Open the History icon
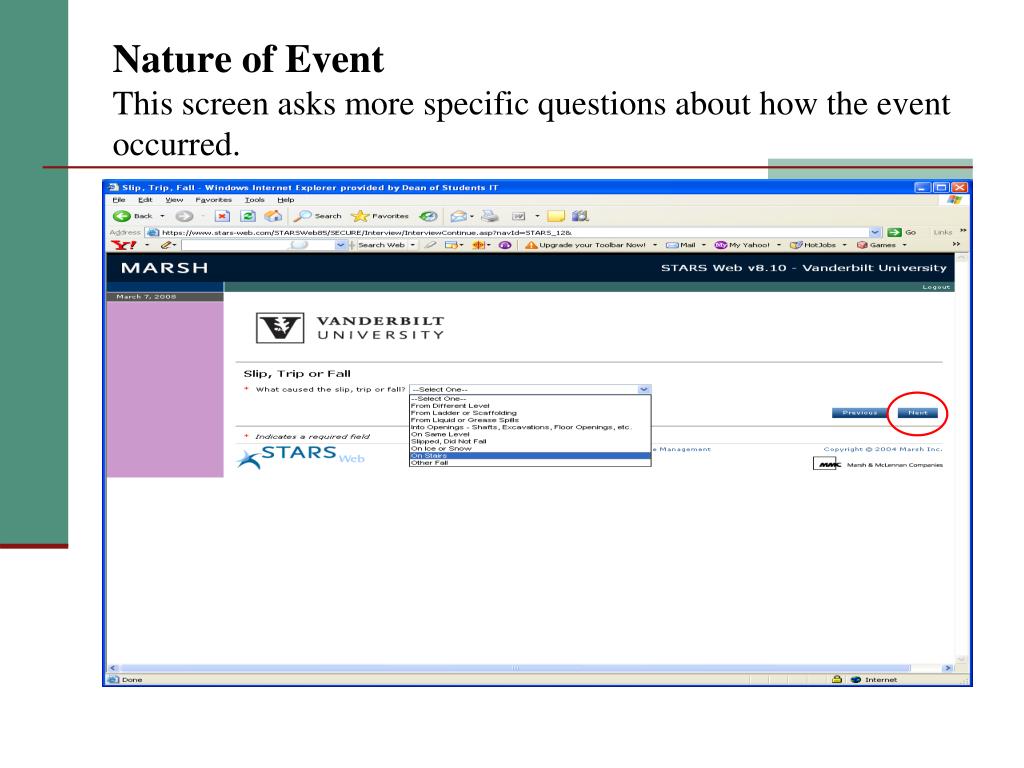This screenshot has height=768, width=1024. [428, 216]
